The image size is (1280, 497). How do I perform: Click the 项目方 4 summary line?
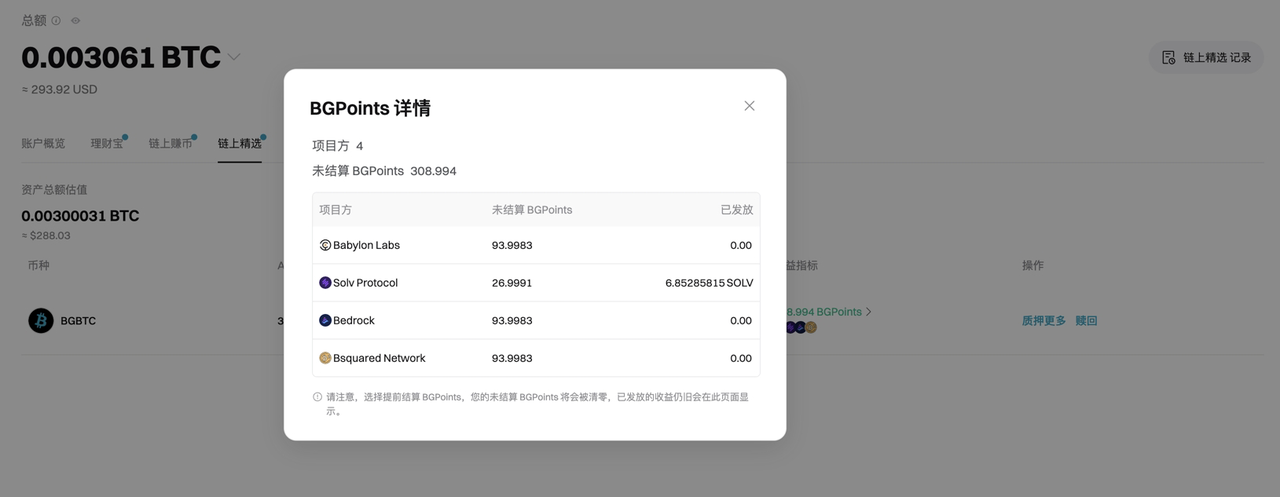click(338, 146)
